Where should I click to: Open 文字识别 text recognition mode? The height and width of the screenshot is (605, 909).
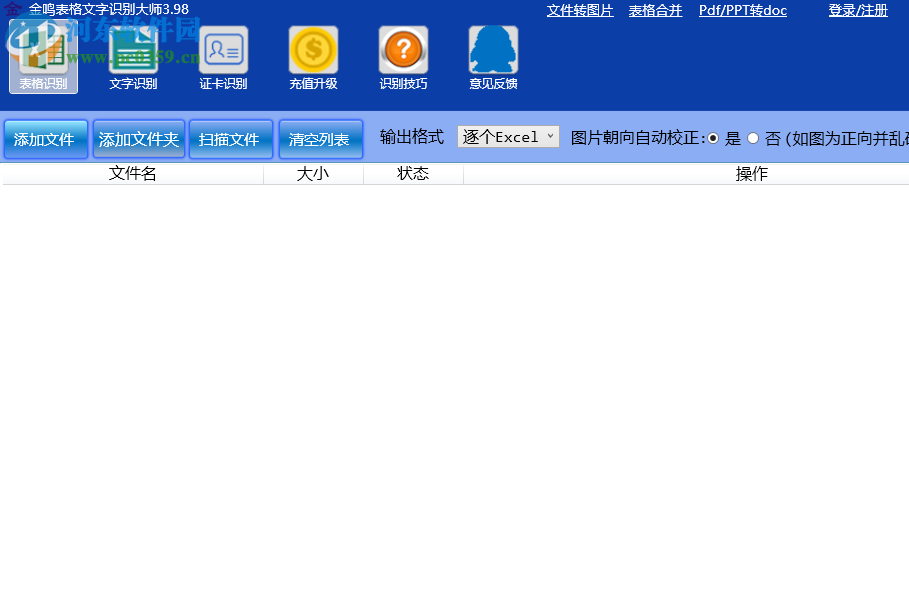[133, 57]
